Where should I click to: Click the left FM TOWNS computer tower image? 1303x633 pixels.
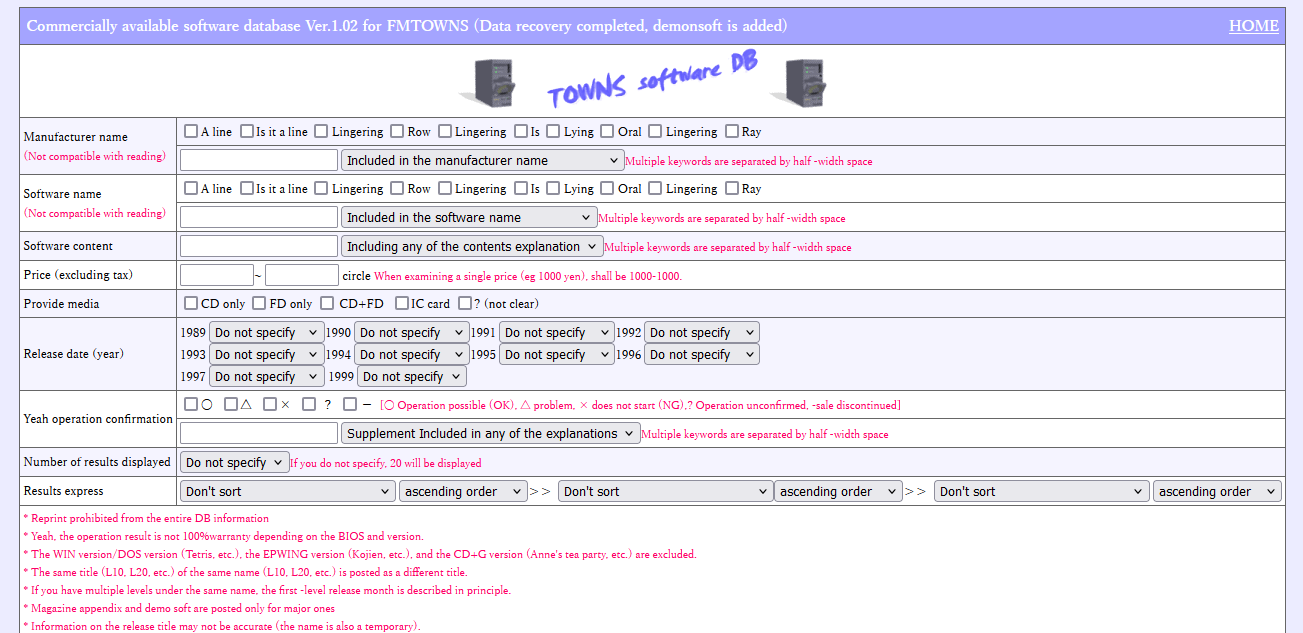pyautogui.click(x=487, y=82)
